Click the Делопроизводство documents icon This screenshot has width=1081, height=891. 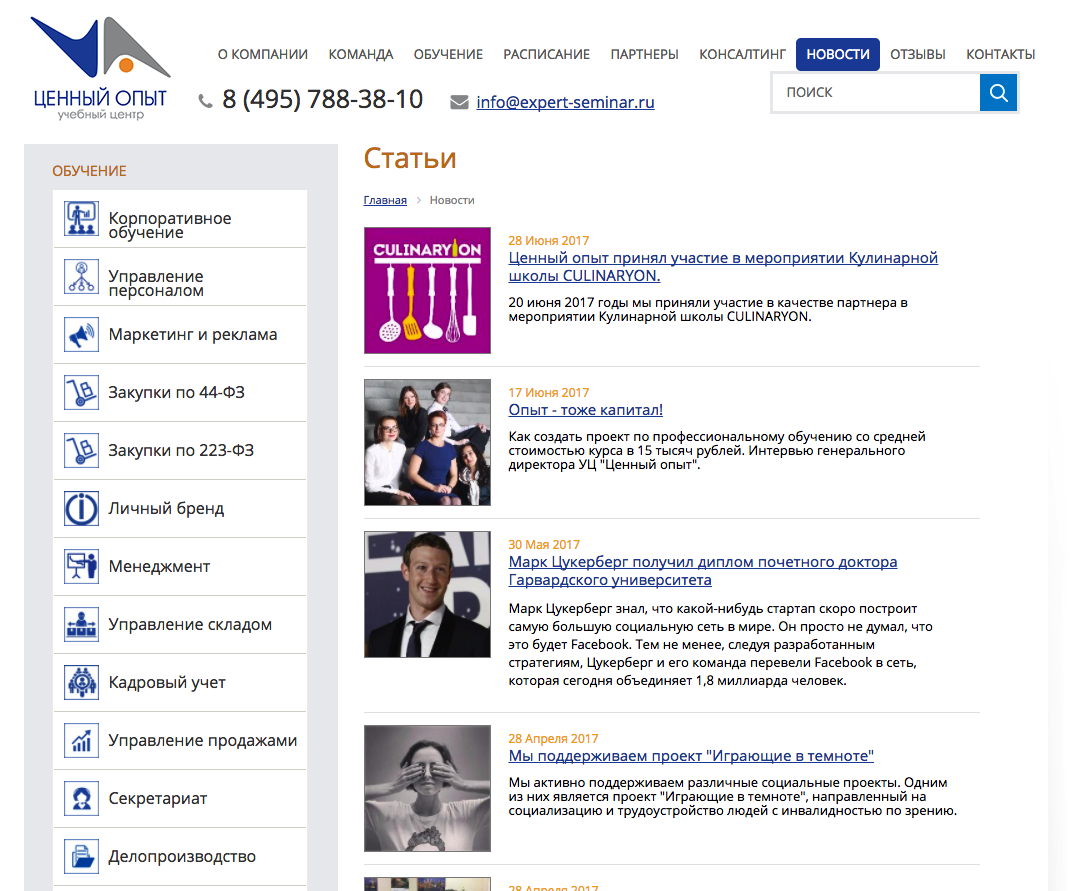tap(81, 856)
